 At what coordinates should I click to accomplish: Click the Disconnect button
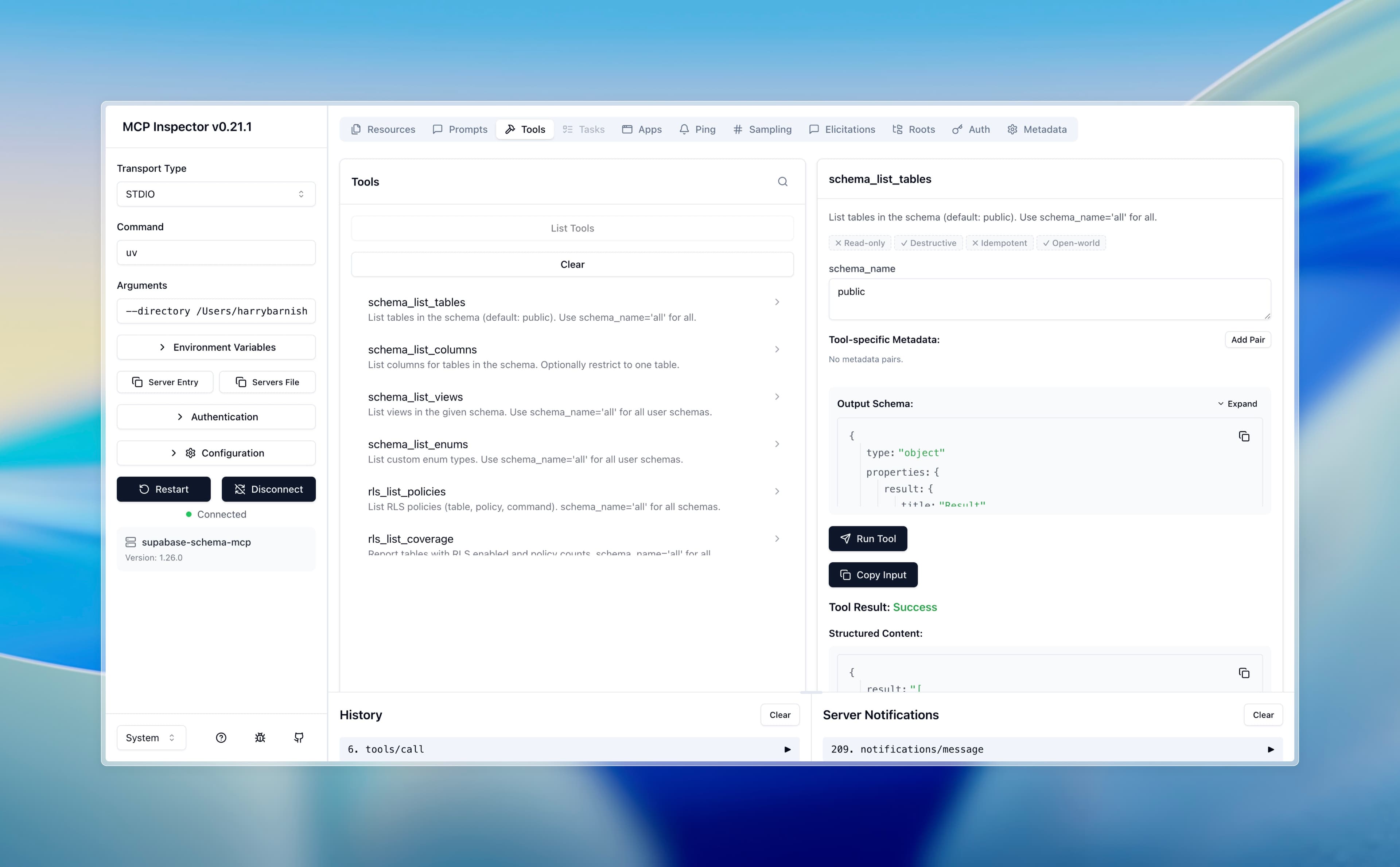(x=268, y=489)
